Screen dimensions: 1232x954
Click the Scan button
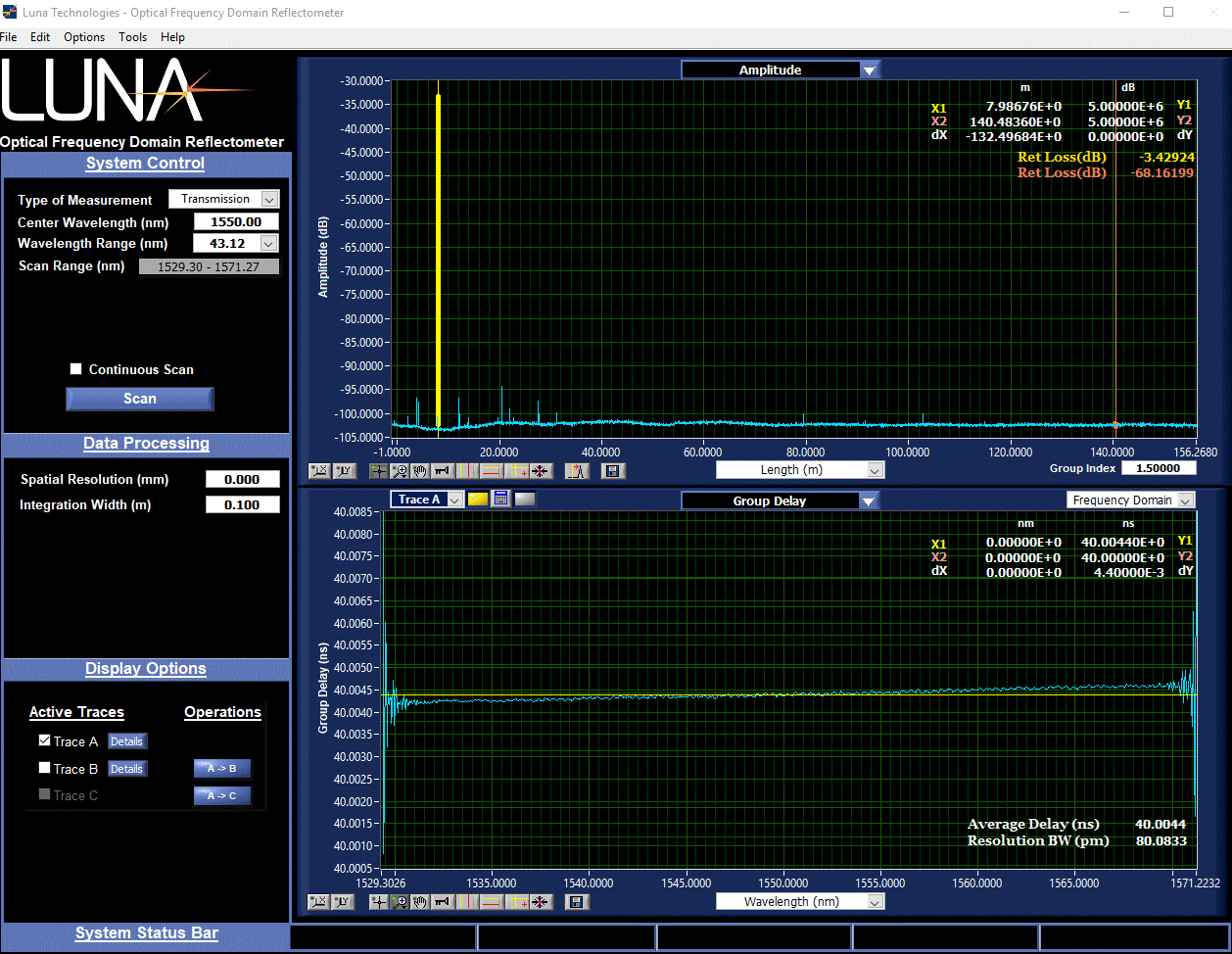pyautogui.click(x=140, y=399)
